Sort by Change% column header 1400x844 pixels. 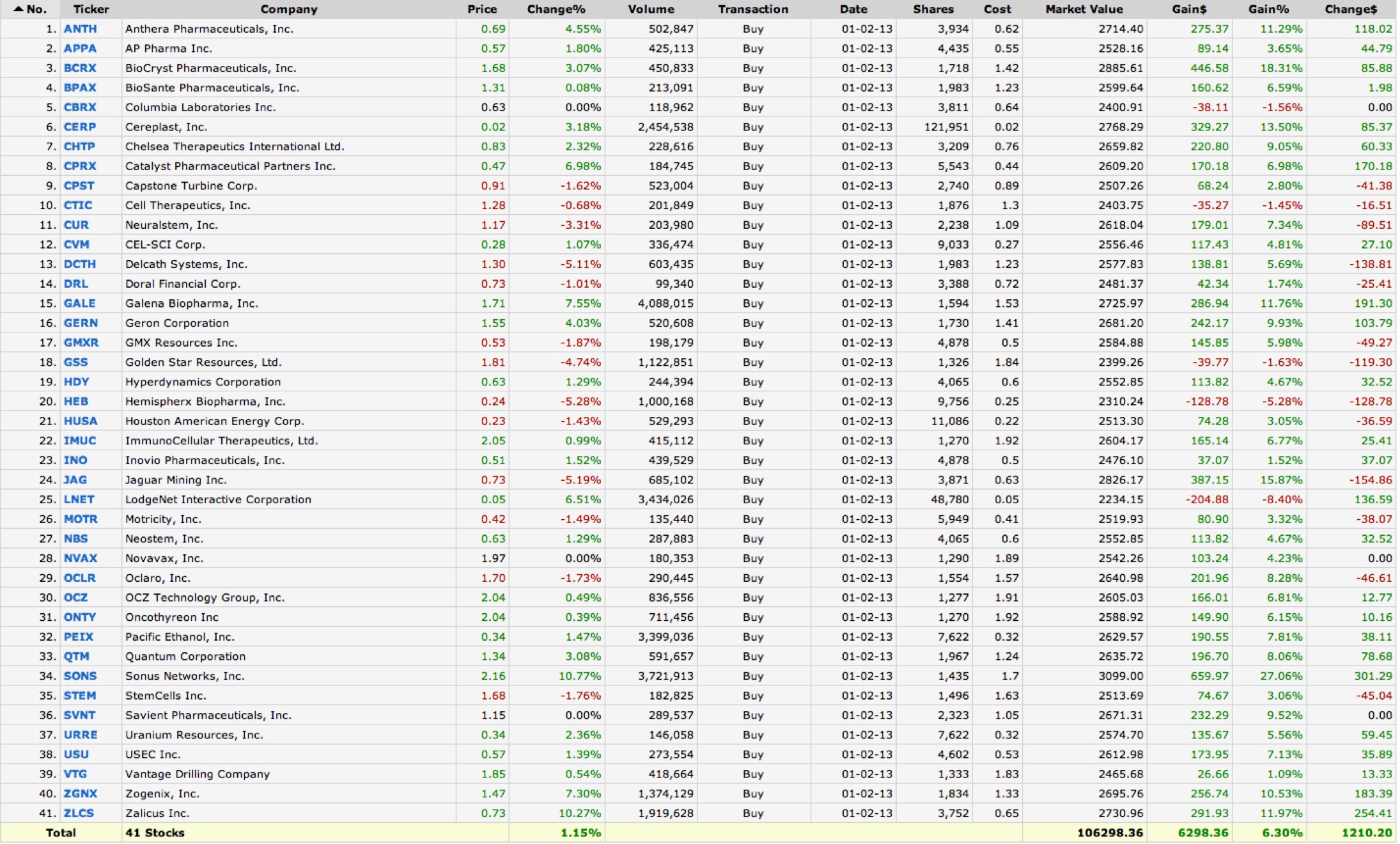[556, 9]
